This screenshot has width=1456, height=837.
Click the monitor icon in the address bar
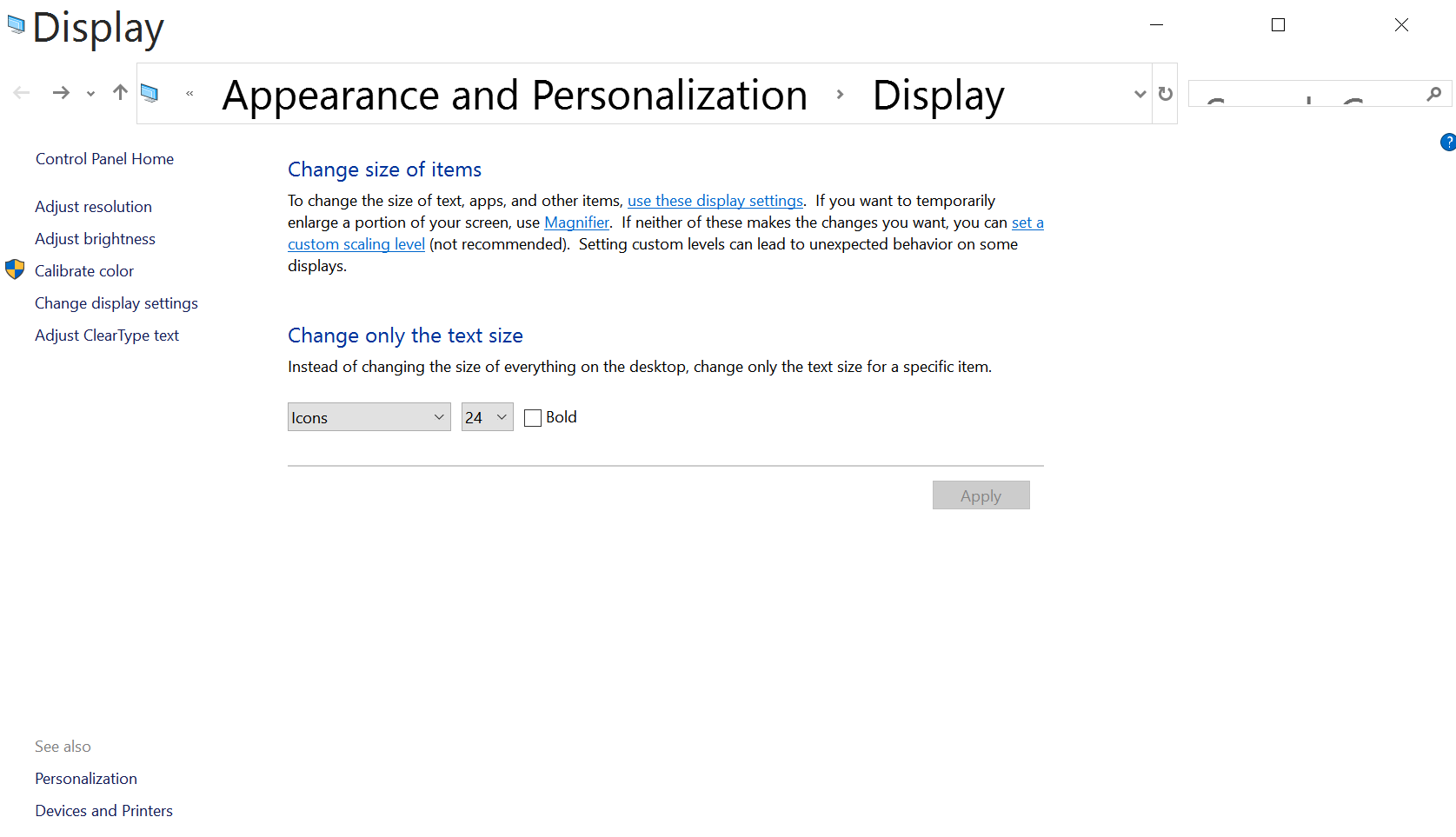click(x=150, y=93)
